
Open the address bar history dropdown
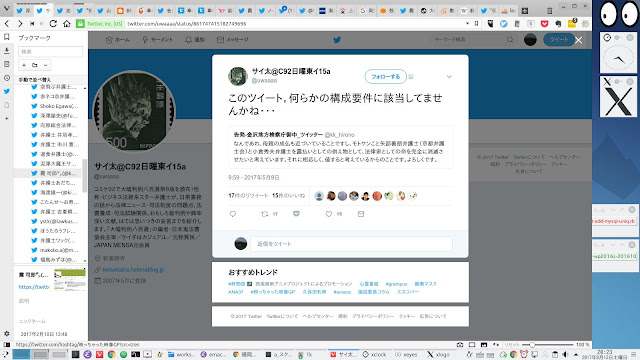coord(467,24)
